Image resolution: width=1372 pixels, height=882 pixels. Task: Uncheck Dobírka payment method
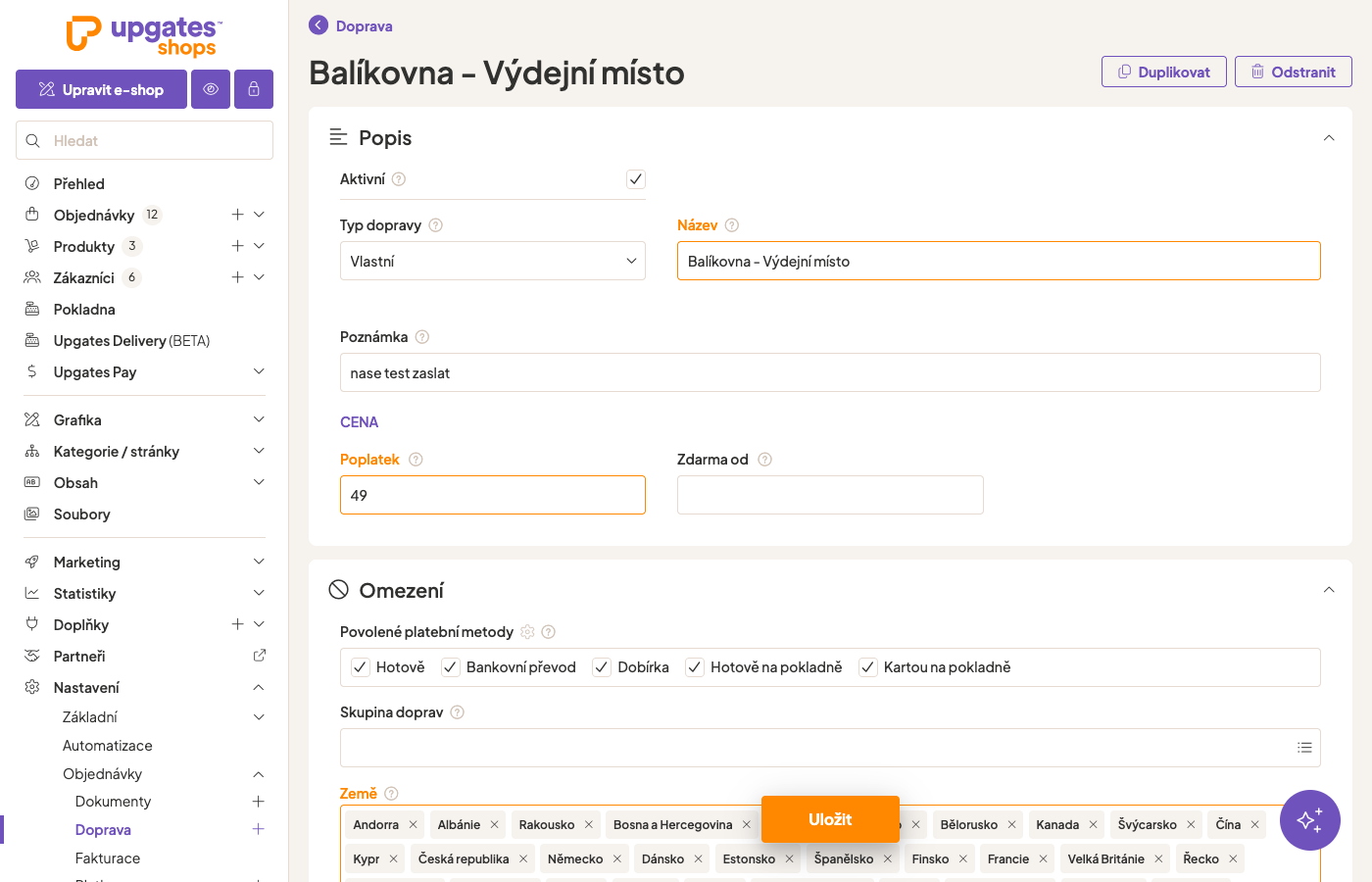click(602, 667)
